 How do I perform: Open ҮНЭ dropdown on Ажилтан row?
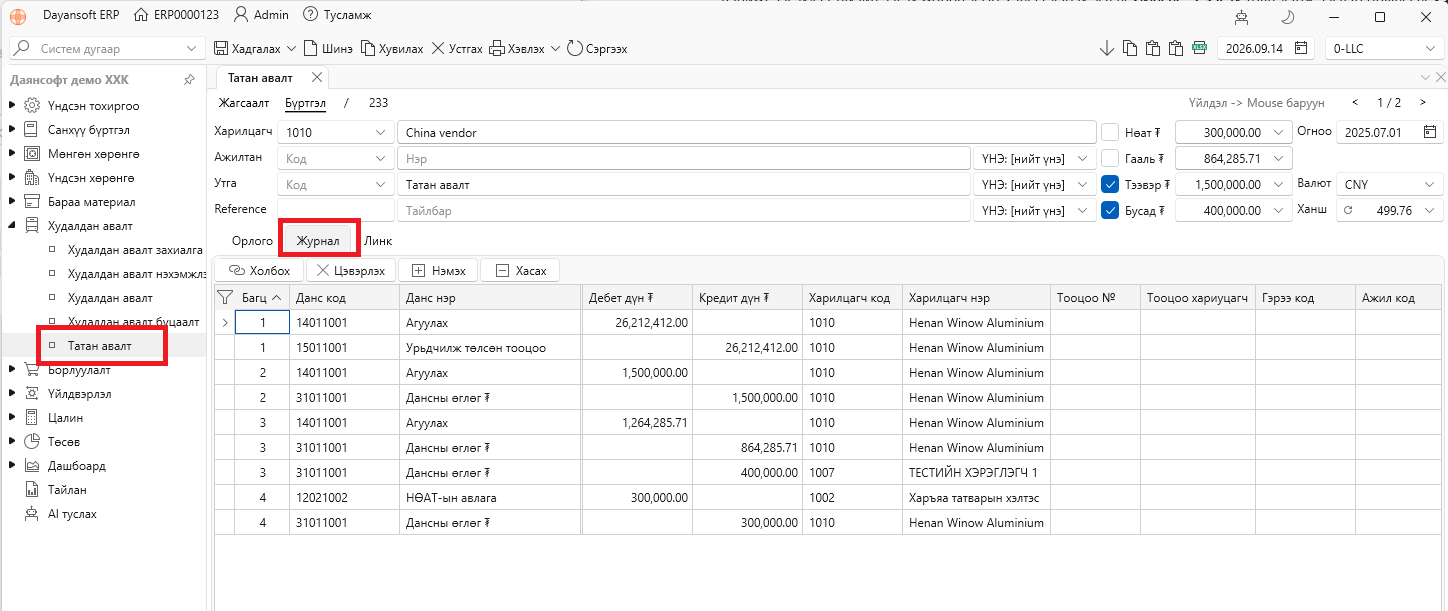(1082, 158)
